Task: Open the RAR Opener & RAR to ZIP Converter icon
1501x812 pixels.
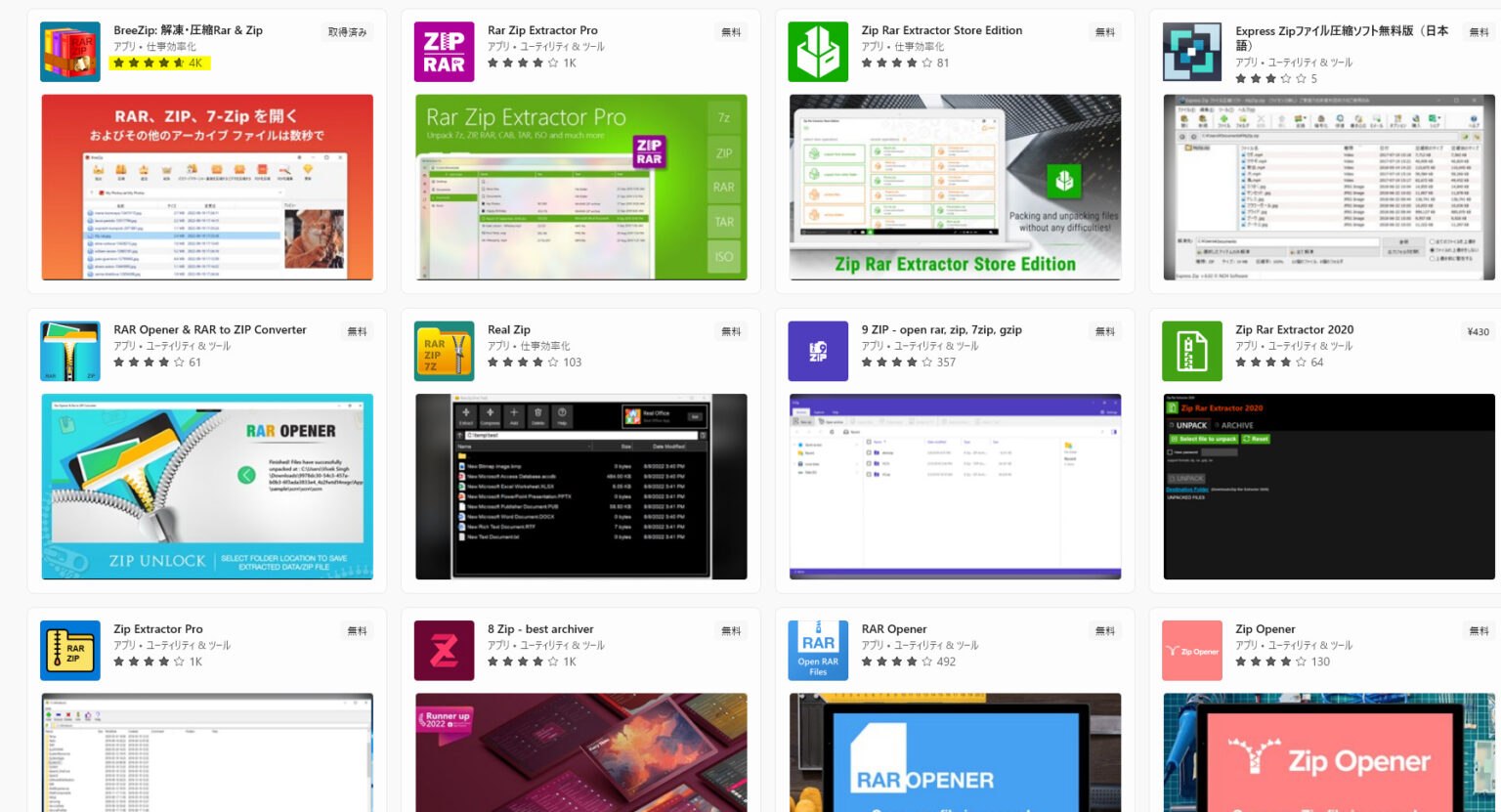Action: click(69, 351)
